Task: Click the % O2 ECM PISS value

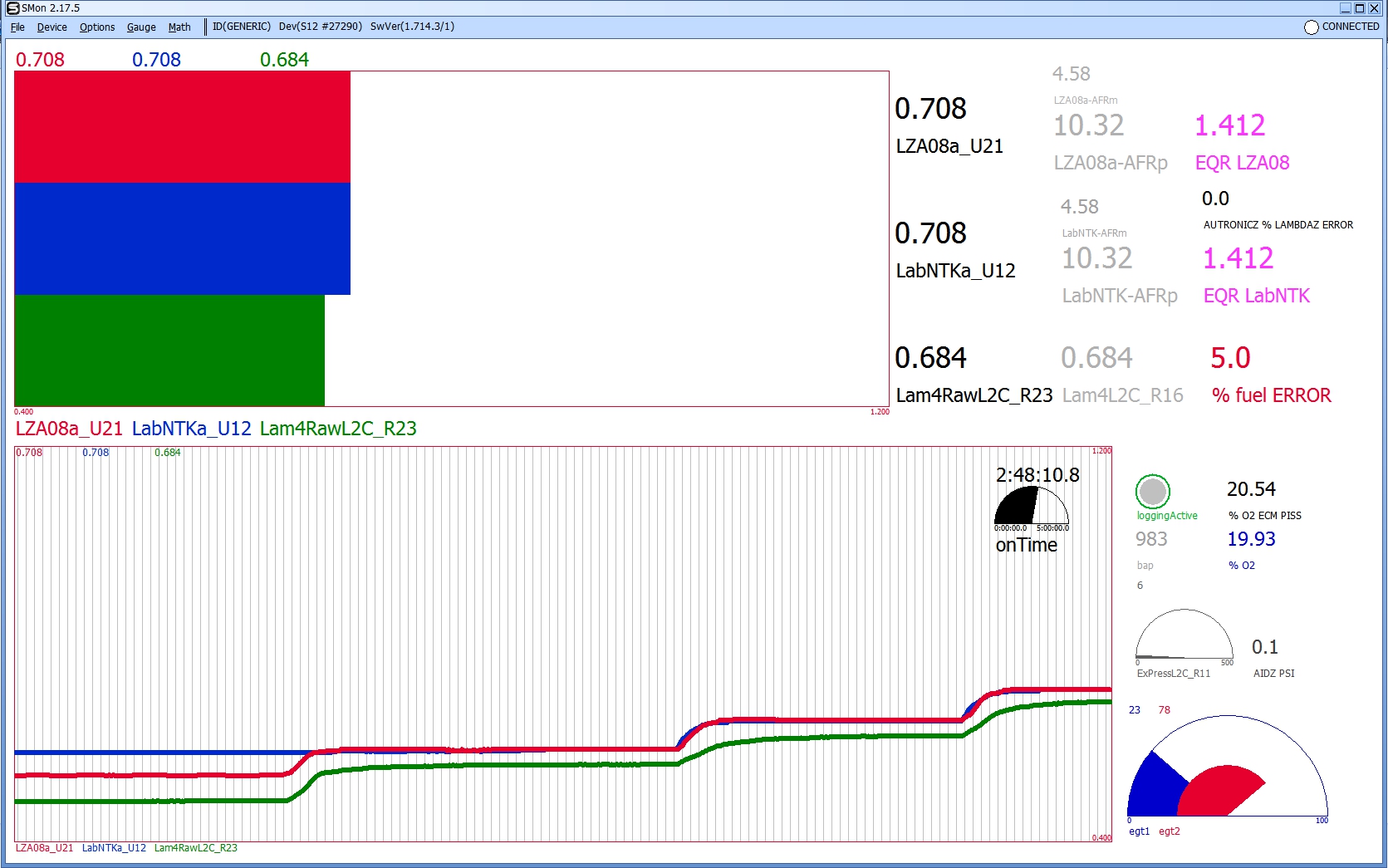Action: [1251, 489]
